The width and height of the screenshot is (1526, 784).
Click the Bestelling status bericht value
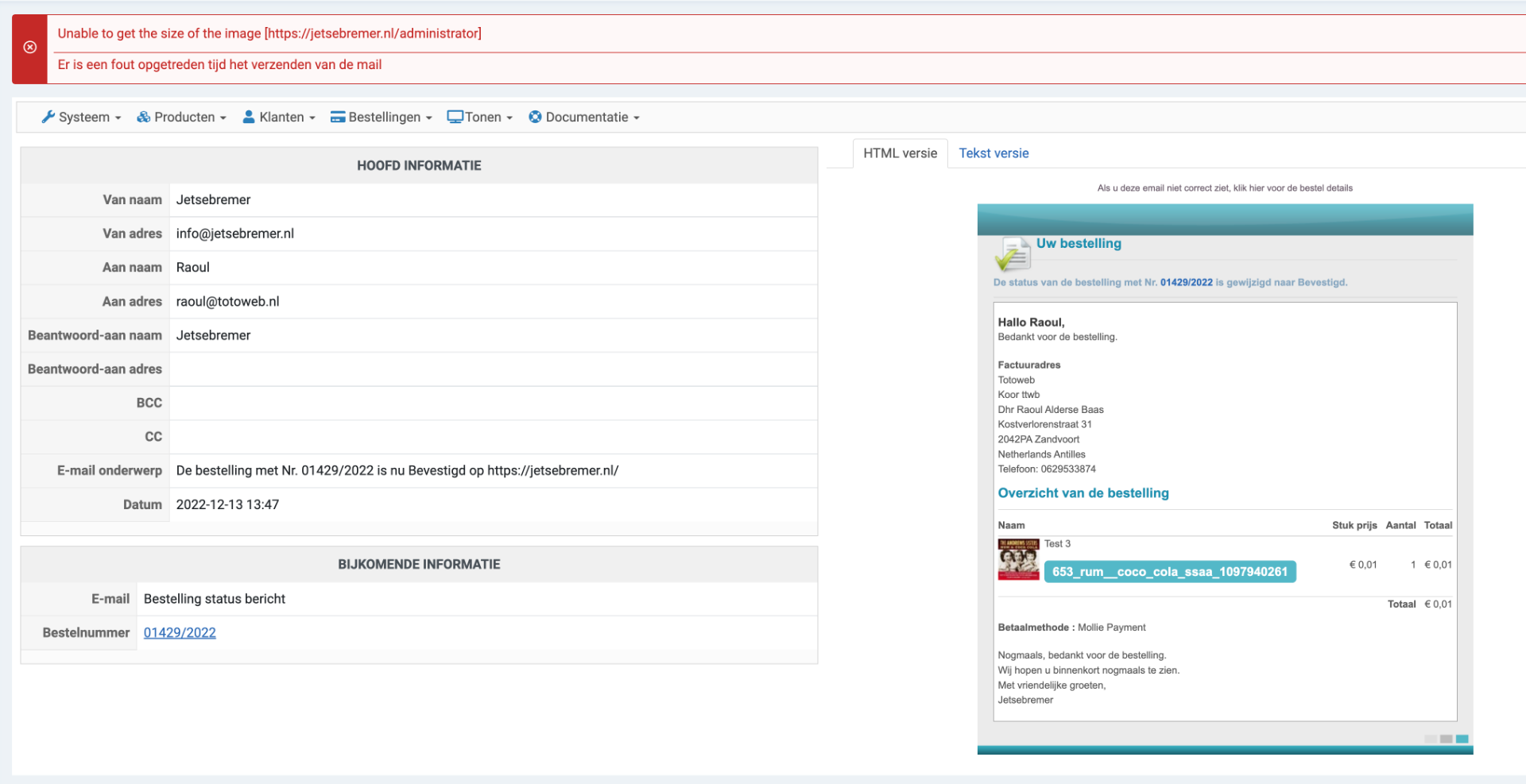pyautogui.click(x=215, y=599)
